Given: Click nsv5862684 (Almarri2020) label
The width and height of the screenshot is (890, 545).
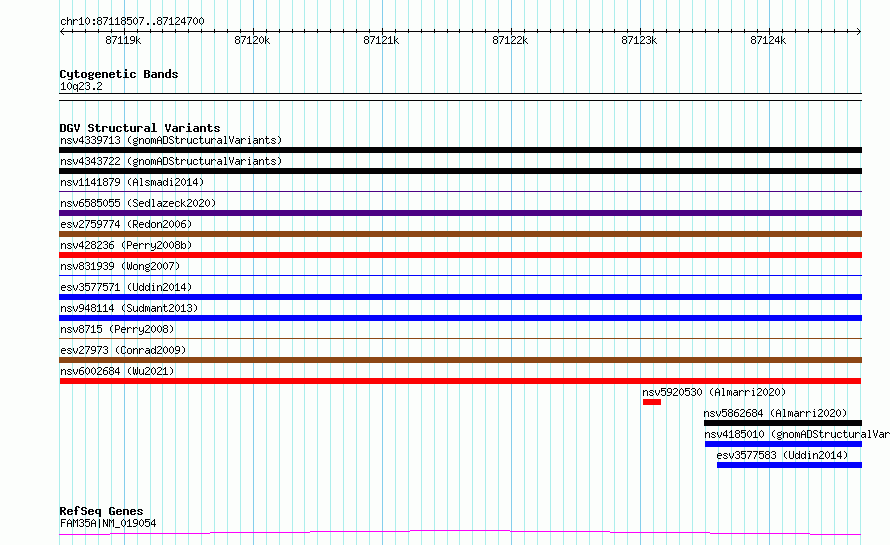Looking at the screenshot, I should 775,413.
